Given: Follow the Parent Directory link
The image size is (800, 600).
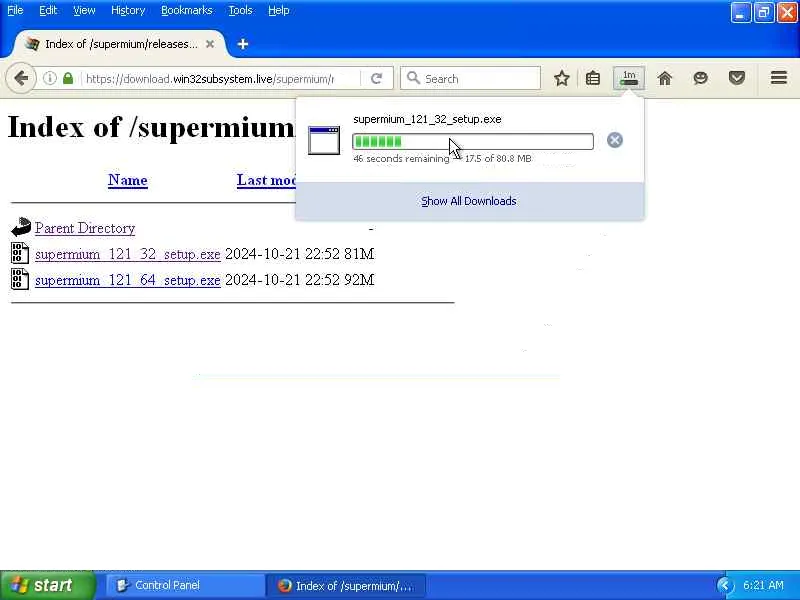Looking at the screenshot, I should tap(85, 228).
